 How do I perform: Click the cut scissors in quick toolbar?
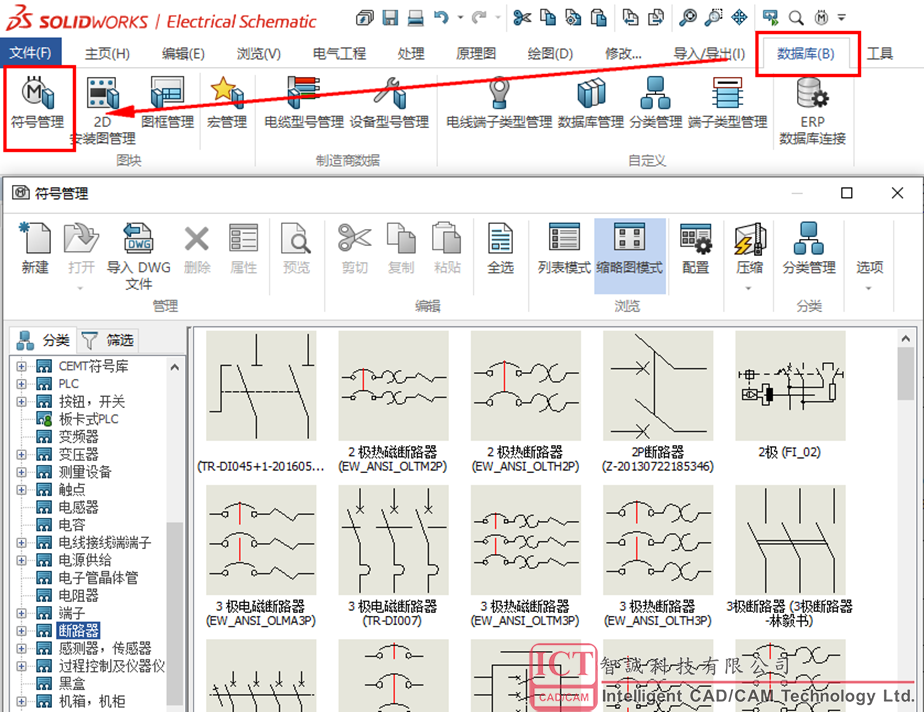[x=522, y=18]
